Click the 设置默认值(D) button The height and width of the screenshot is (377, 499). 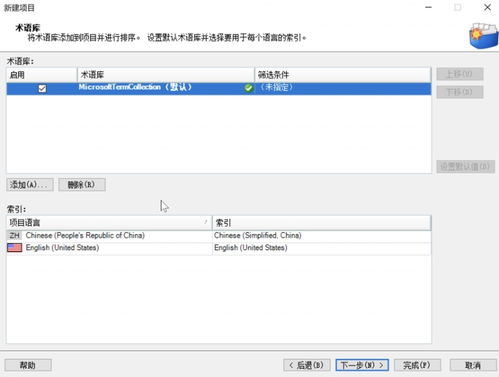coord(465,166)
